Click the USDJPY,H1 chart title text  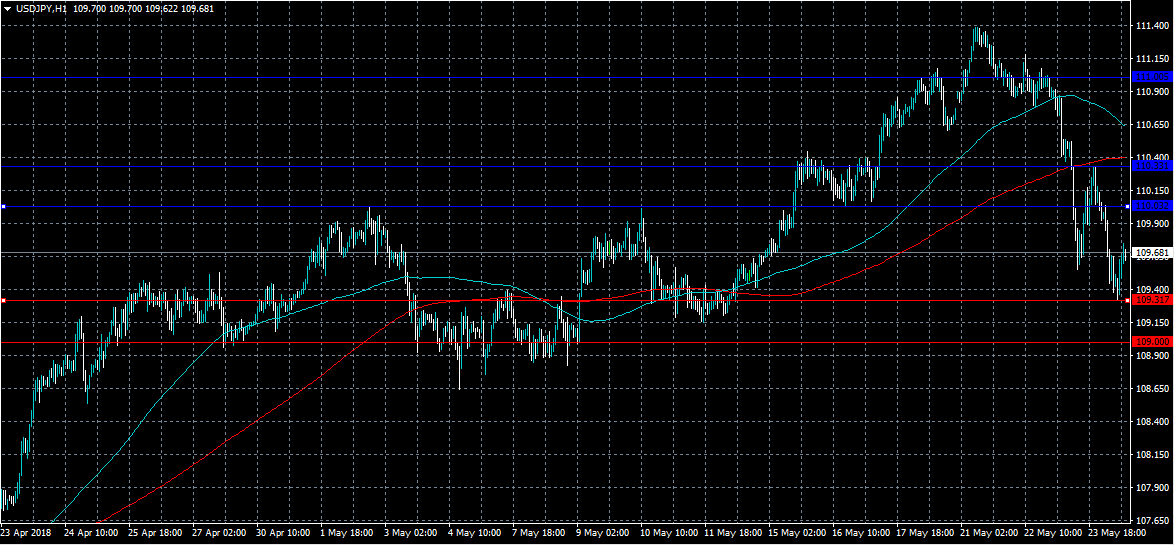40,8
